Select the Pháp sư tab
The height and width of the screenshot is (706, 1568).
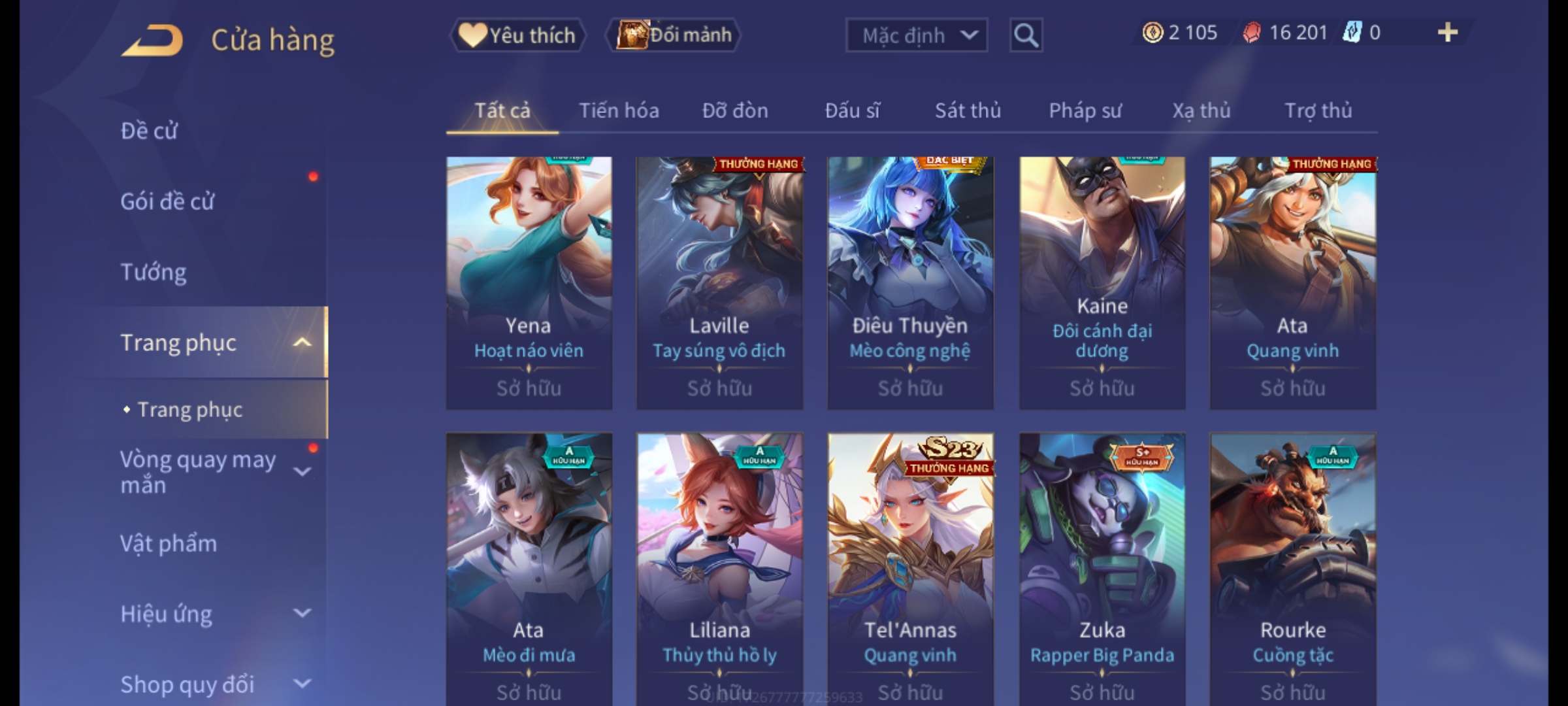[1085, 110]
